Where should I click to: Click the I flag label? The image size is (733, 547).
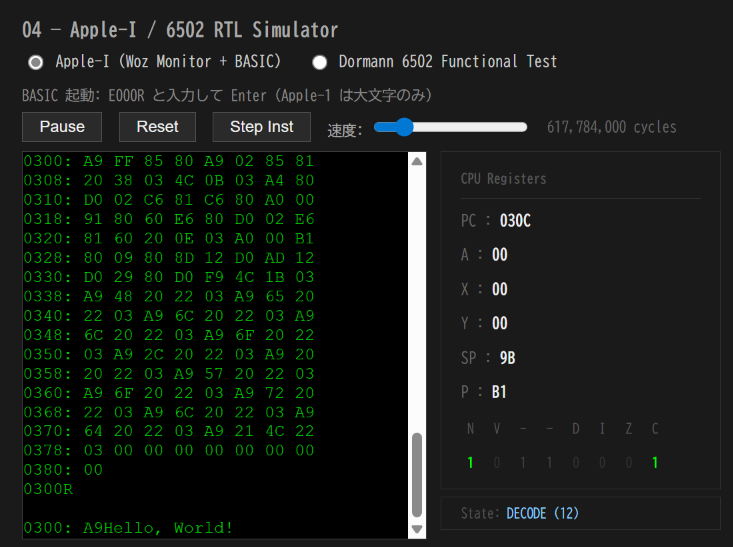[x=602, y=429]
